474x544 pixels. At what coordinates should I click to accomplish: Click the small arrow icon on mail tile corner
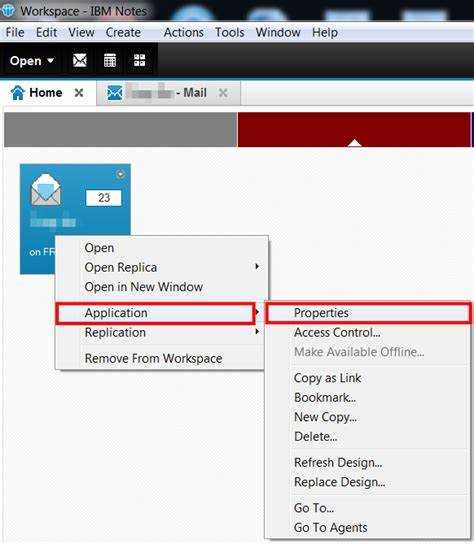pos(120,174)
